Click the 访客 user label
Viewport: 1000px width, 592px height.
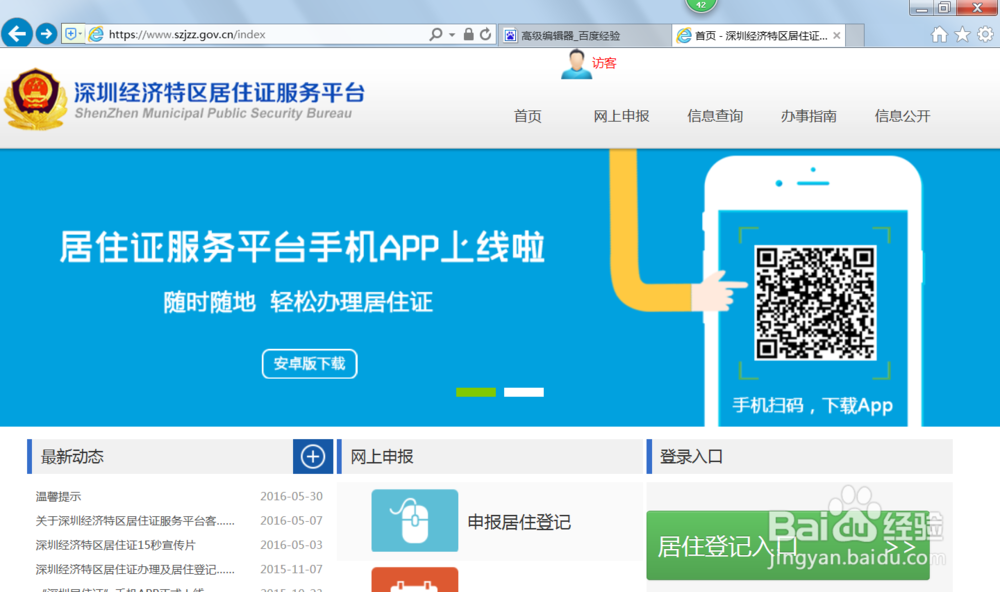(604, 63)
